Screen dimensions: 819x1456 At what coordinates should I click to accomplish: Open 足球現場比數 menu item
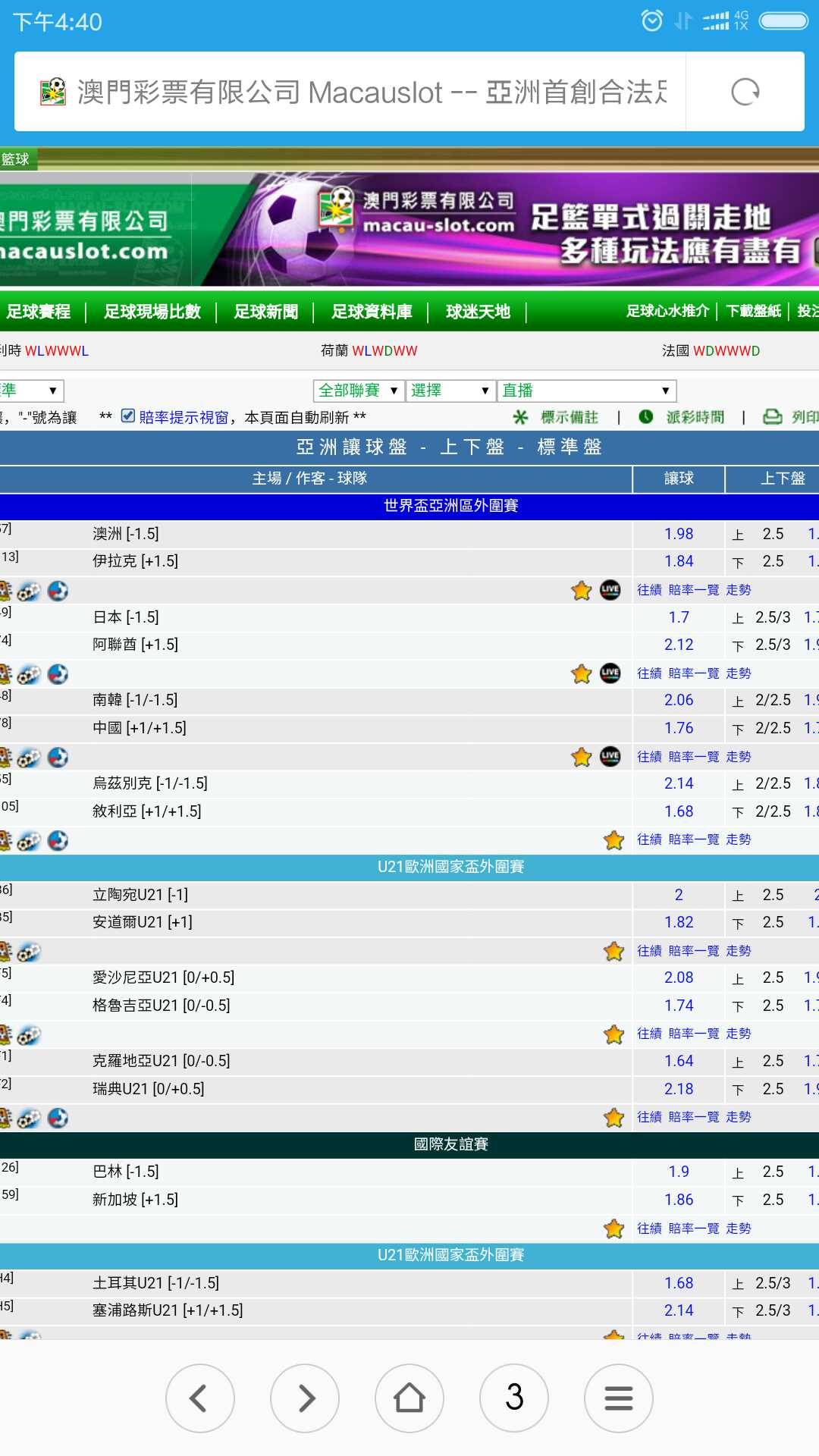(152, 312)
